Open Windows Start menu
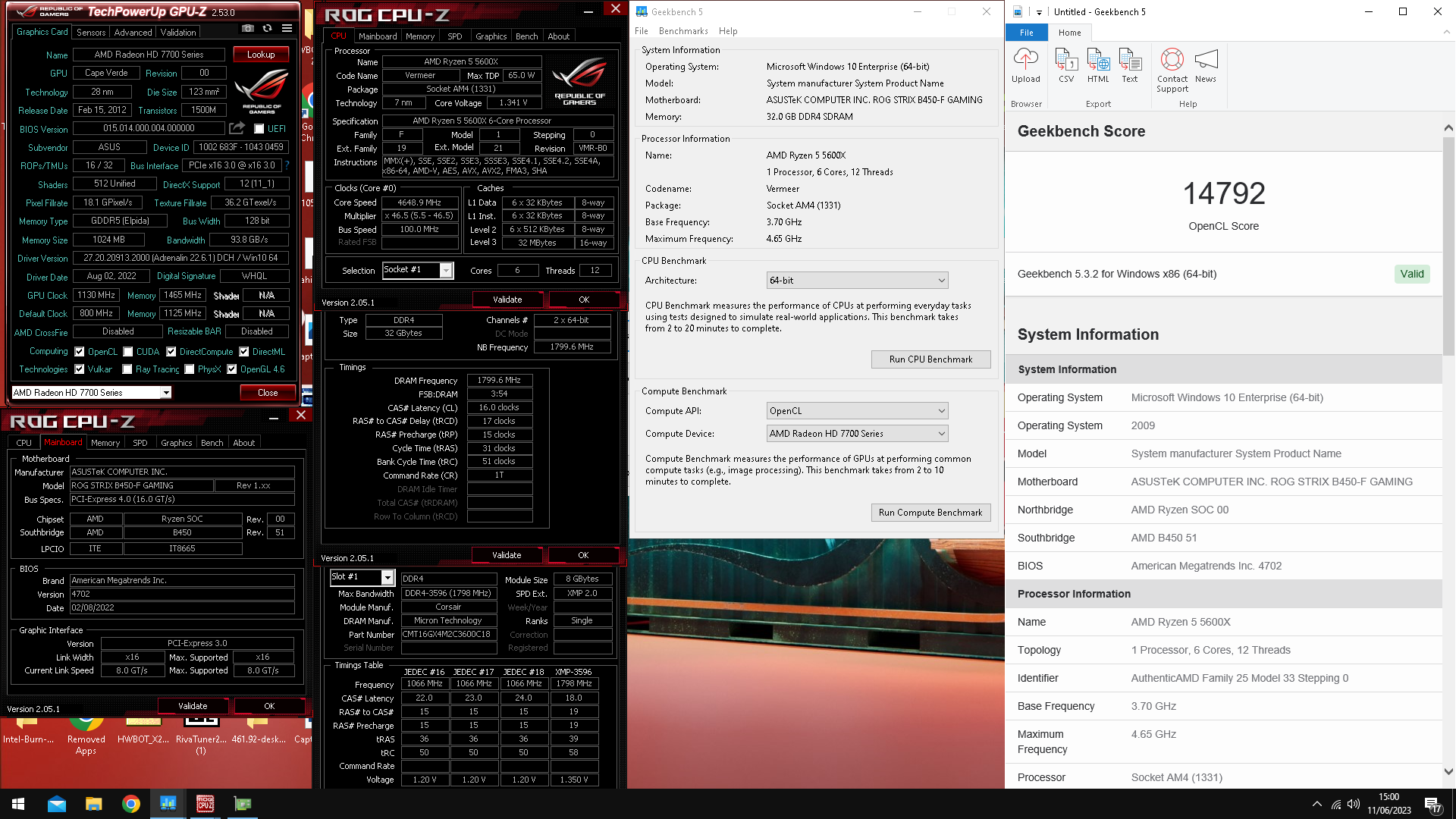 click(18, 804)
